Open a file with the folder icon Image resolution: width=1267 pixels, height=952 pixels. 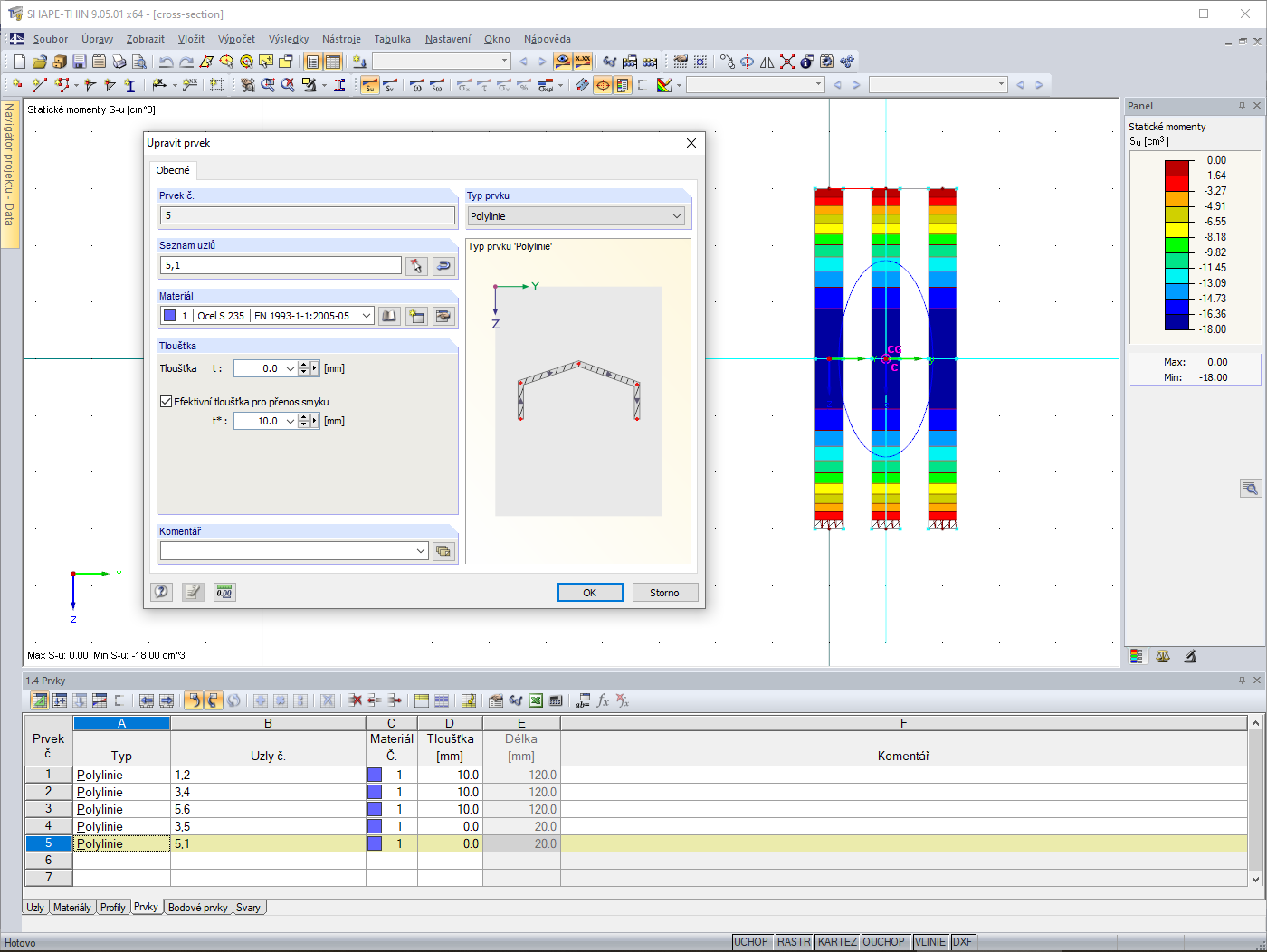coord(40,62)
